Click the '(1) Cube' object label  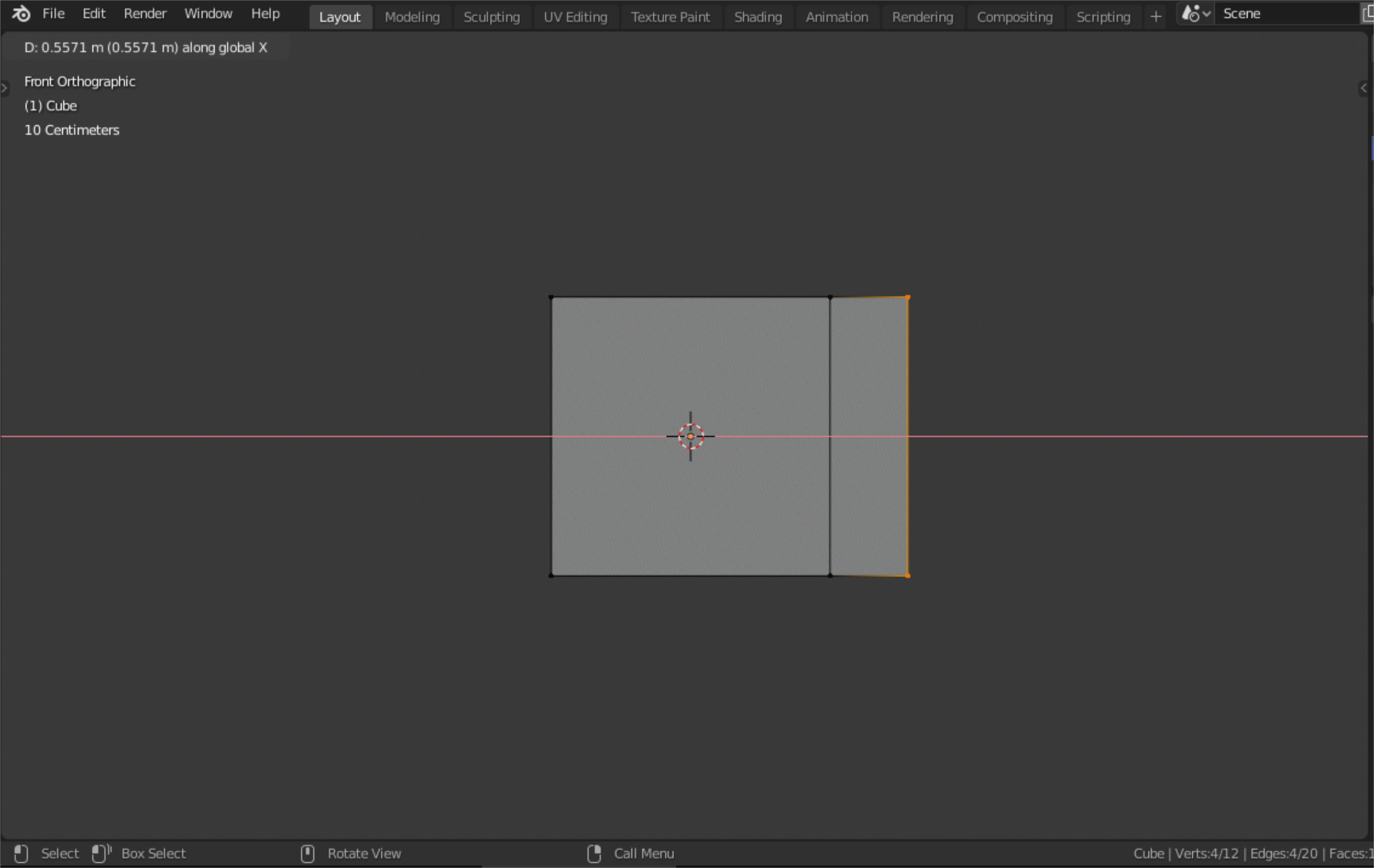51,106
